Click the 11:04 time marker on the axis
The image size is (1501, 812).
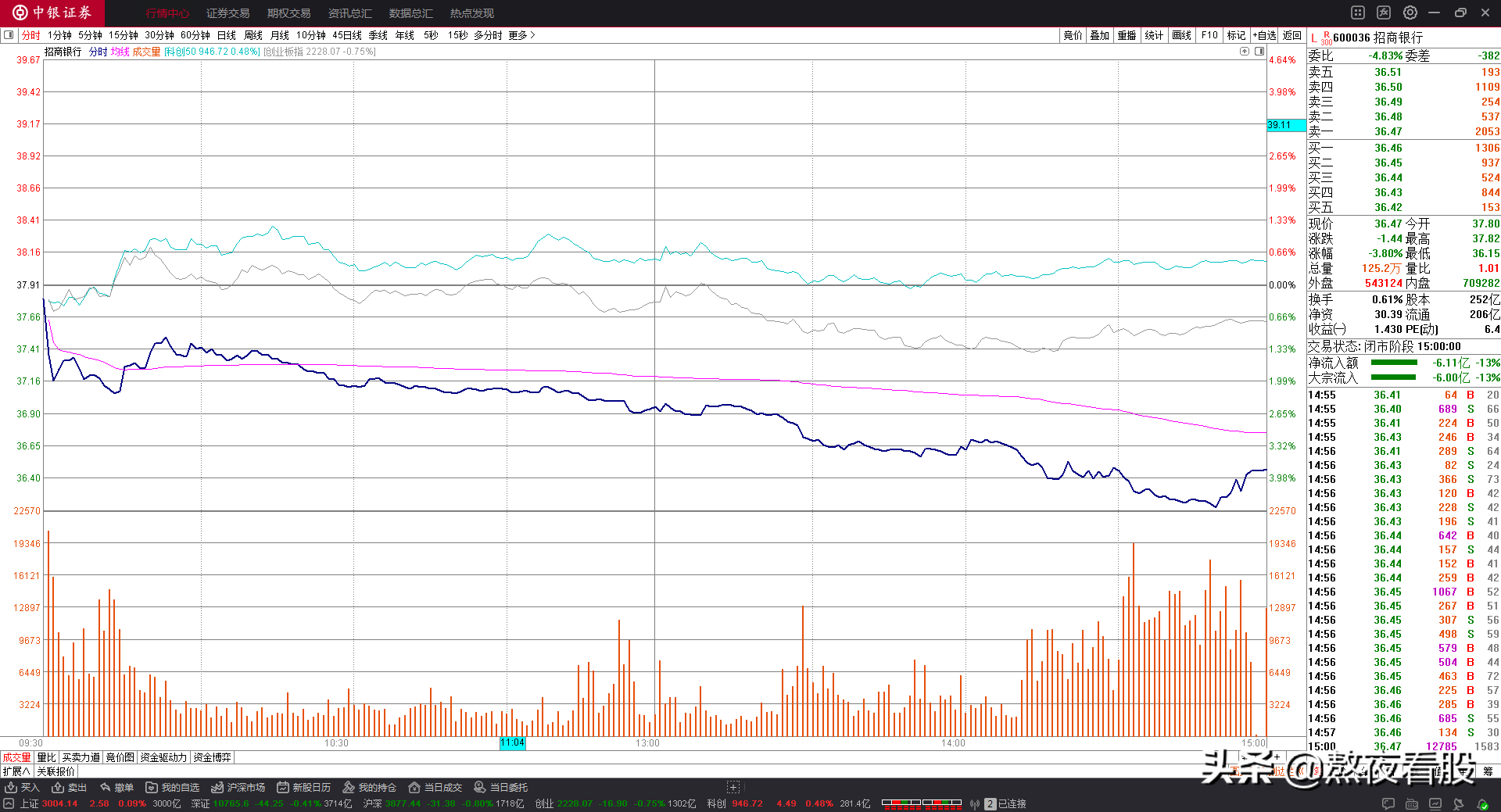click(513, 742)
